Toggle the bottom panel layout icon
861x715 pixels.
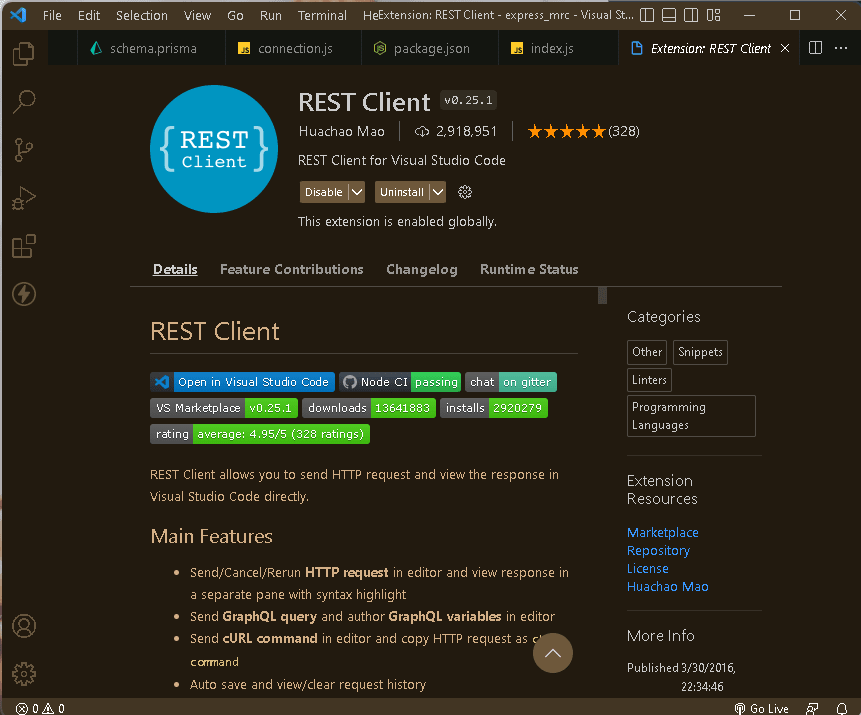(x=669, y=15)
